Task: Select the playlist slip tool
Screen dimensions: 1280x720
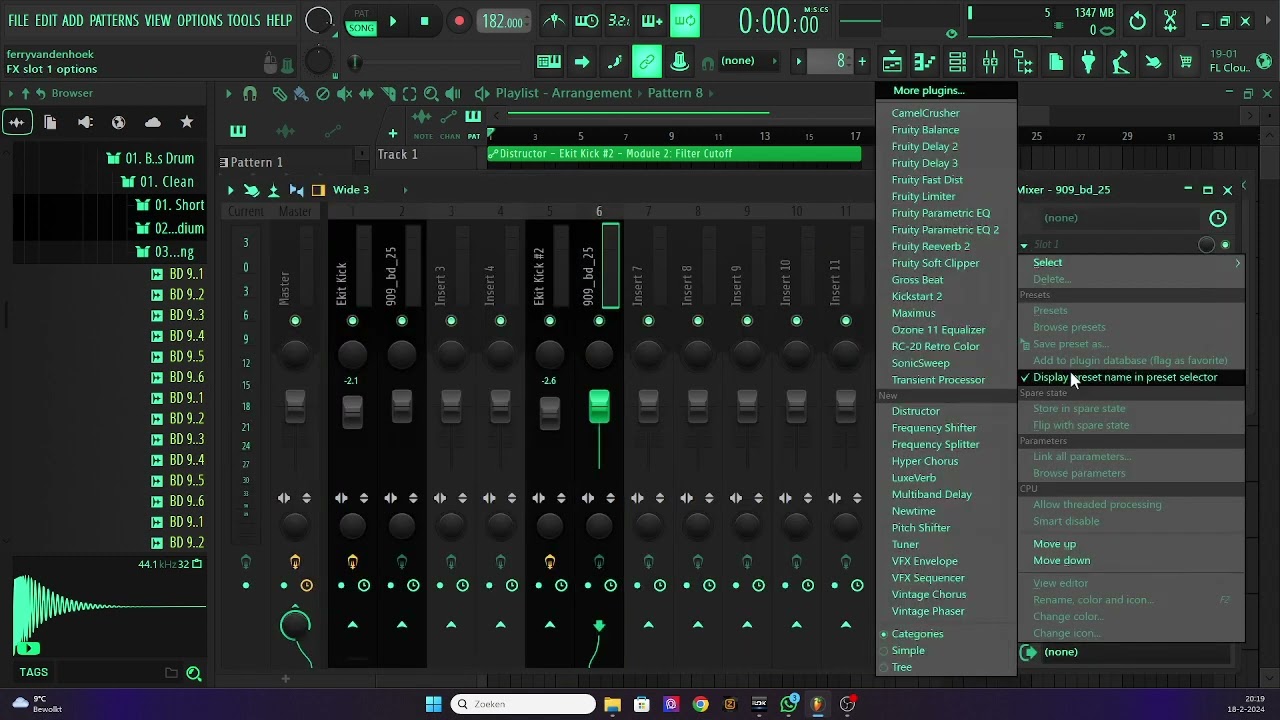Action: coord(366,93)
